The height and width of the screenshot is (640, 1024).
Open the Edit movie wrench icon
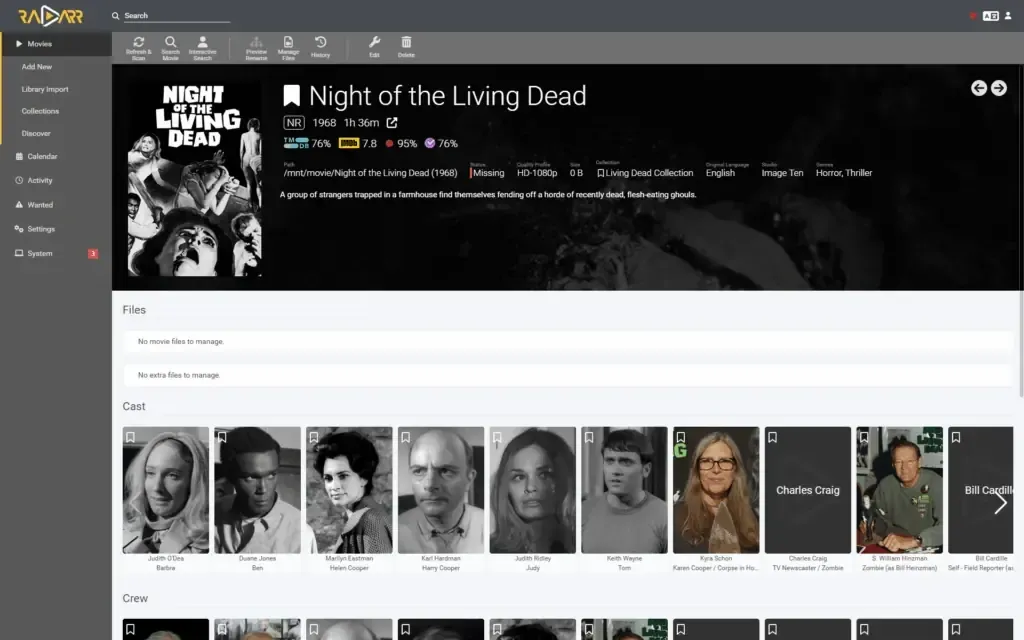(x=374, y=44)
